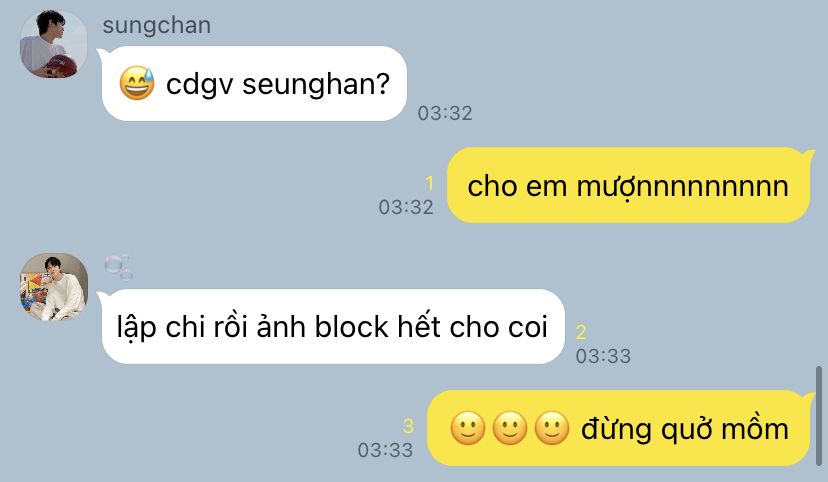Click 03:32 timestamp under sungchan's message

pyautogui.click(x=445, y=113)
